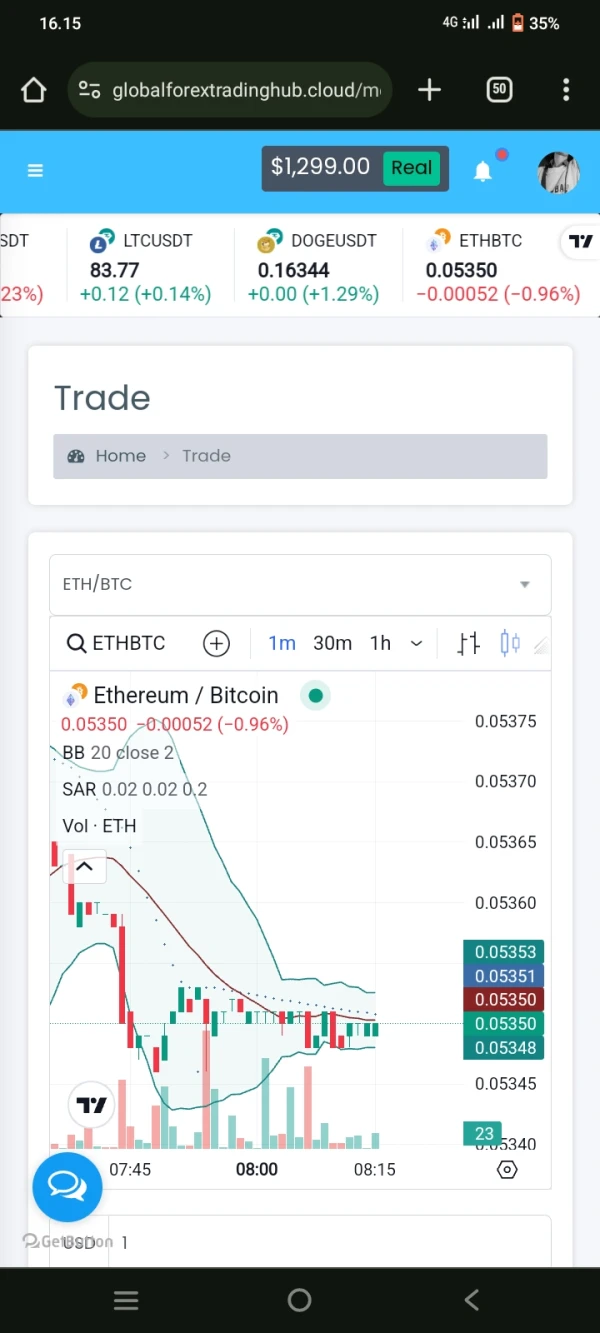Image resolution: width=600 pixels, height=1333 pixels.
Task: Click the add symbol to compare plus icon
Action: tap(216, 643)
